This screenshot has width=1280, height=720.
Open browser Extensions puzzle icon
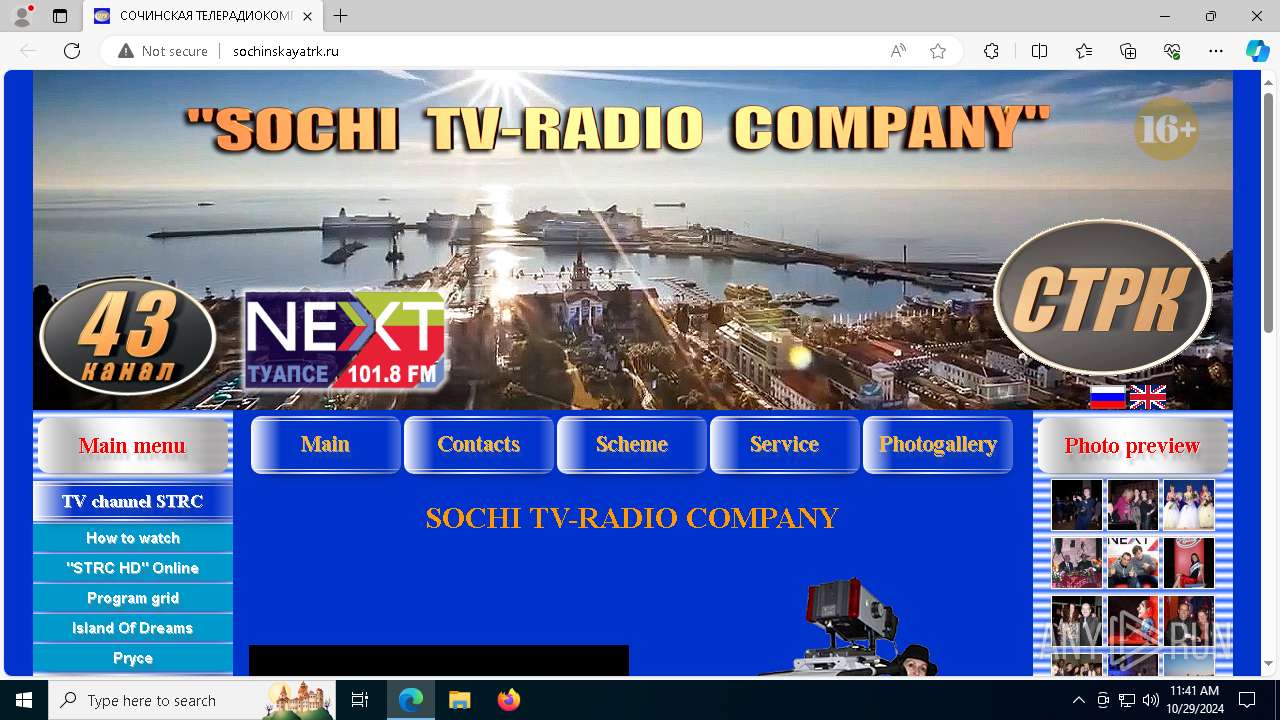click(x=991, y=51)
